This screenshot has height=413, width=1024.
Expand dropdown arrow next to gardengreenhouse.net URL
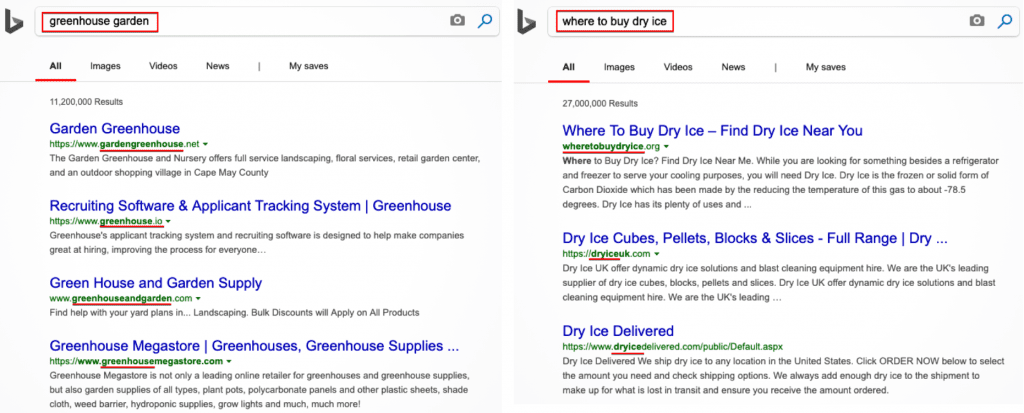point(205,144)
